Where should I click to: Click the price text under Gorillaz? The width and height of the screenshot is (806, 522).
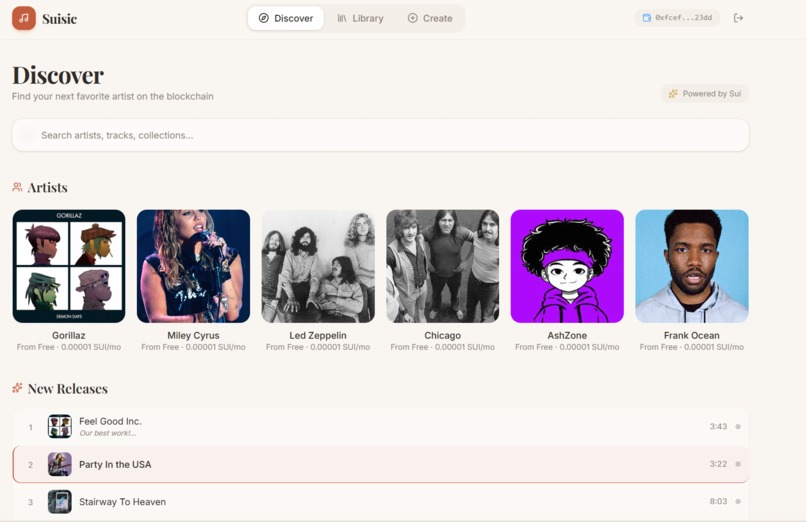point(69,347)
